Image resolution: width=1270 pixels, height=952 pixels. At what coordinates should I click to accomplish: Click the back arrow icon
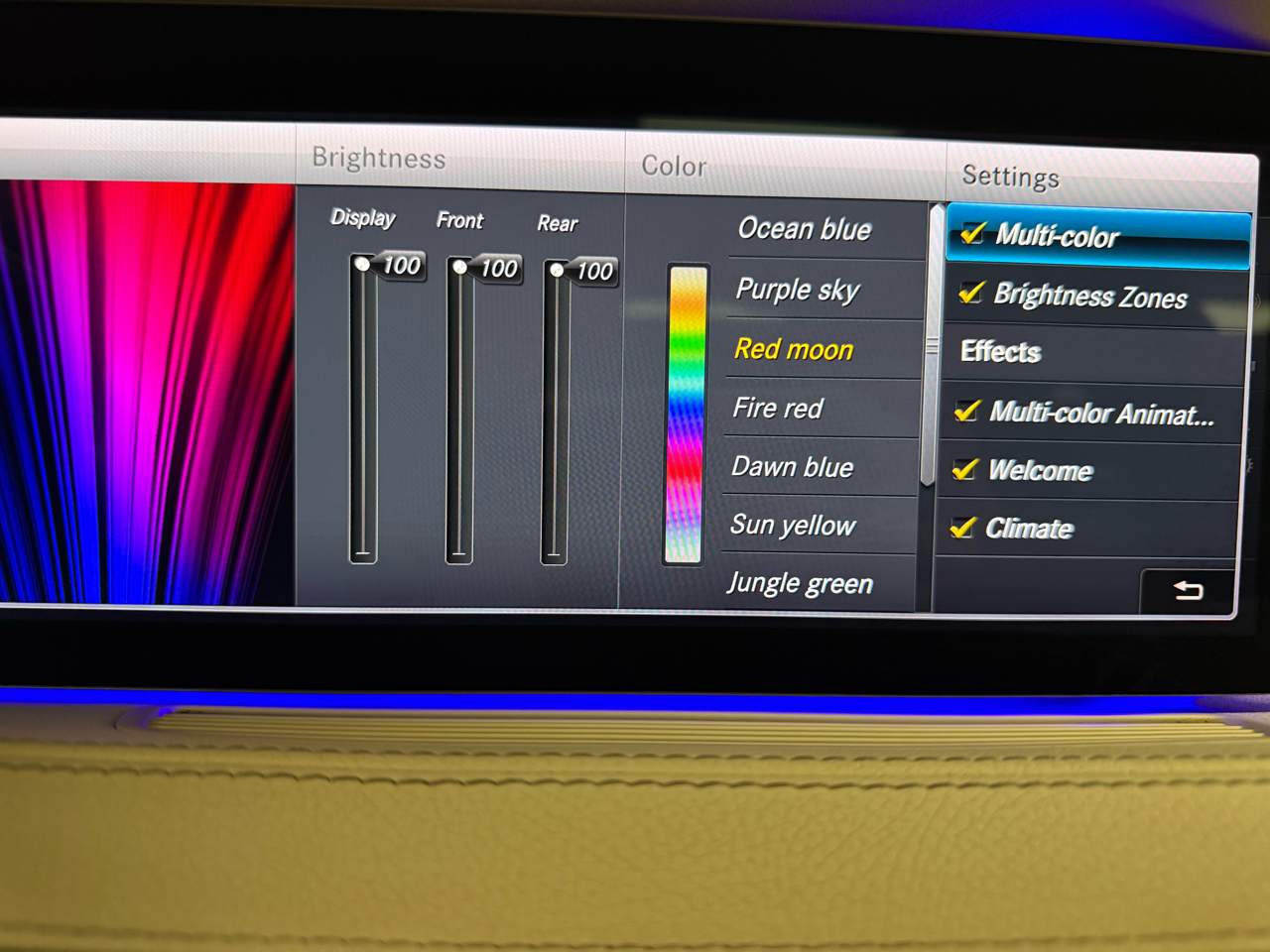[x=1188, y=591]
